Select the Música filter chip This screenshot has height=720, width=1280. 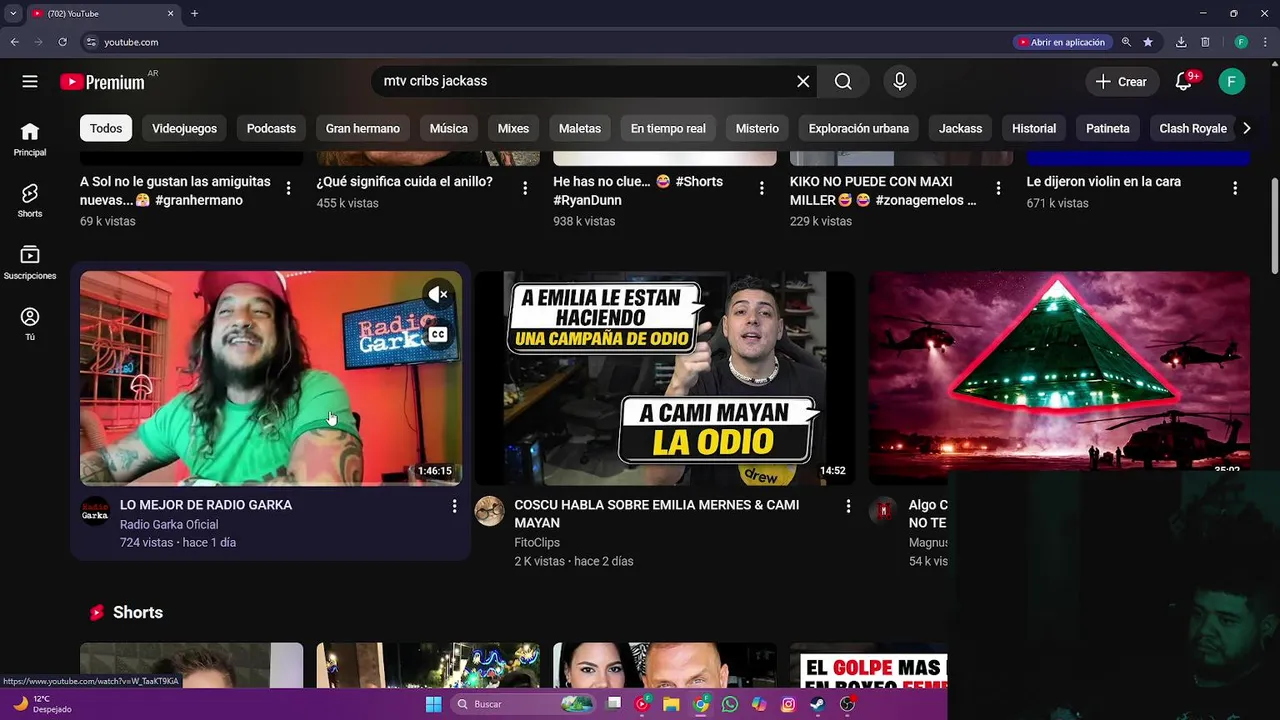[x=448, y=128]
